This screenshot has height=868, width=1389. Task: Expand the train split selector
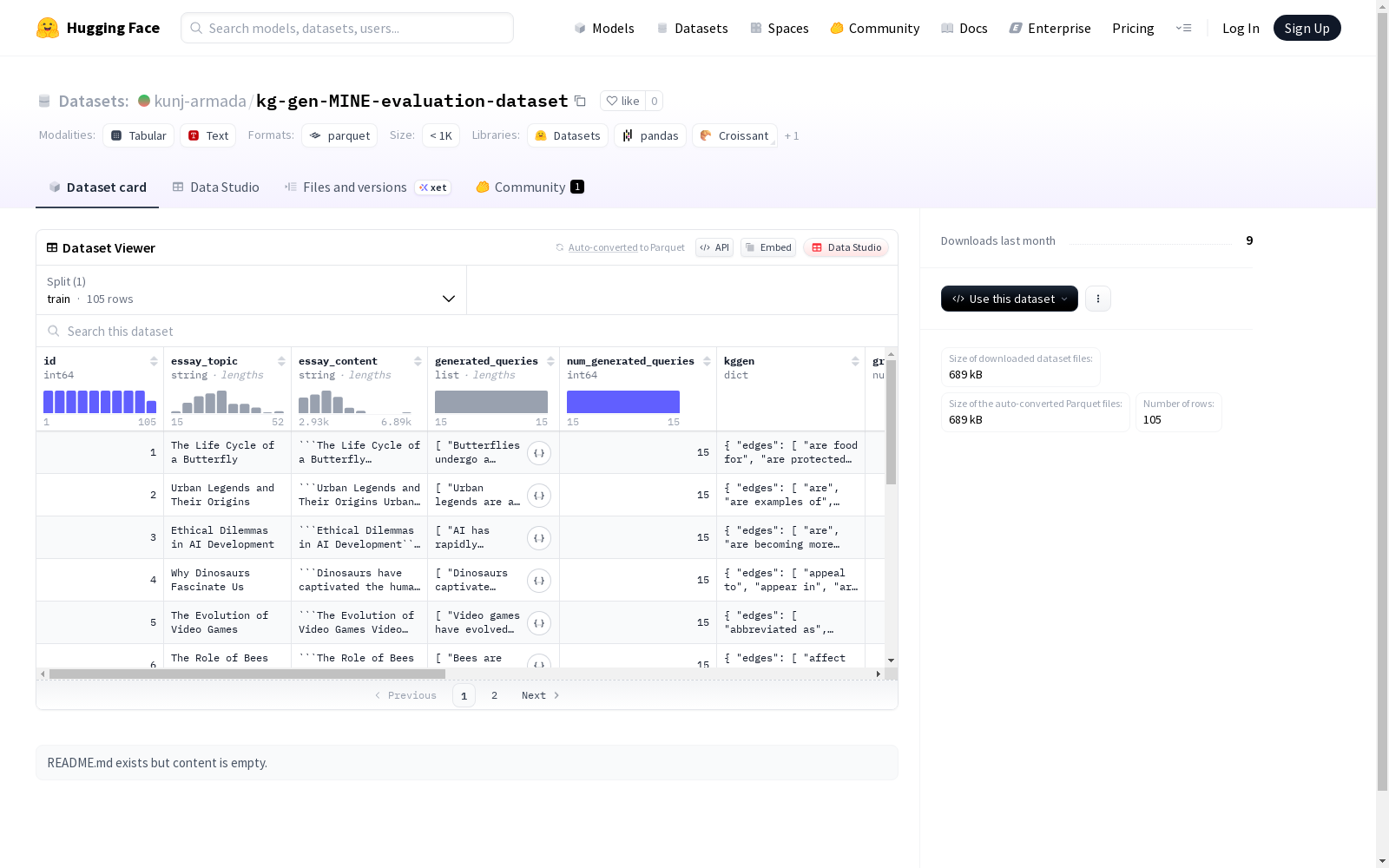252,290
